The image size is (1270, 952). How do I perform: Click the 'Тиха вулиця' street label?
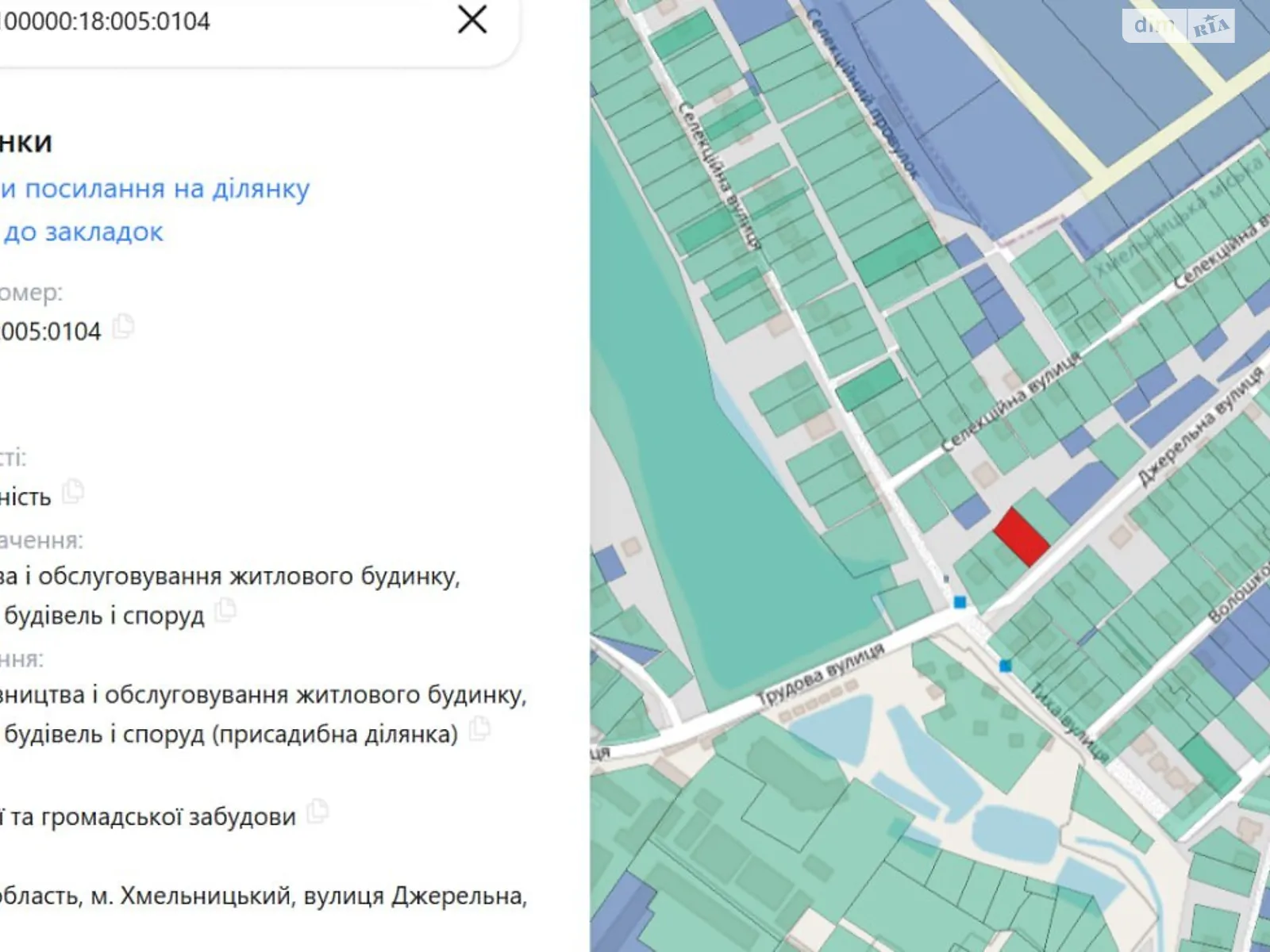(x=1068, y=720)
